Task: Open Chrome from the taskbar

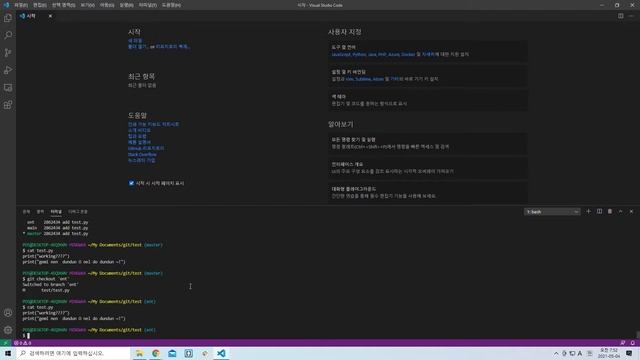Action: pos(156,353)
